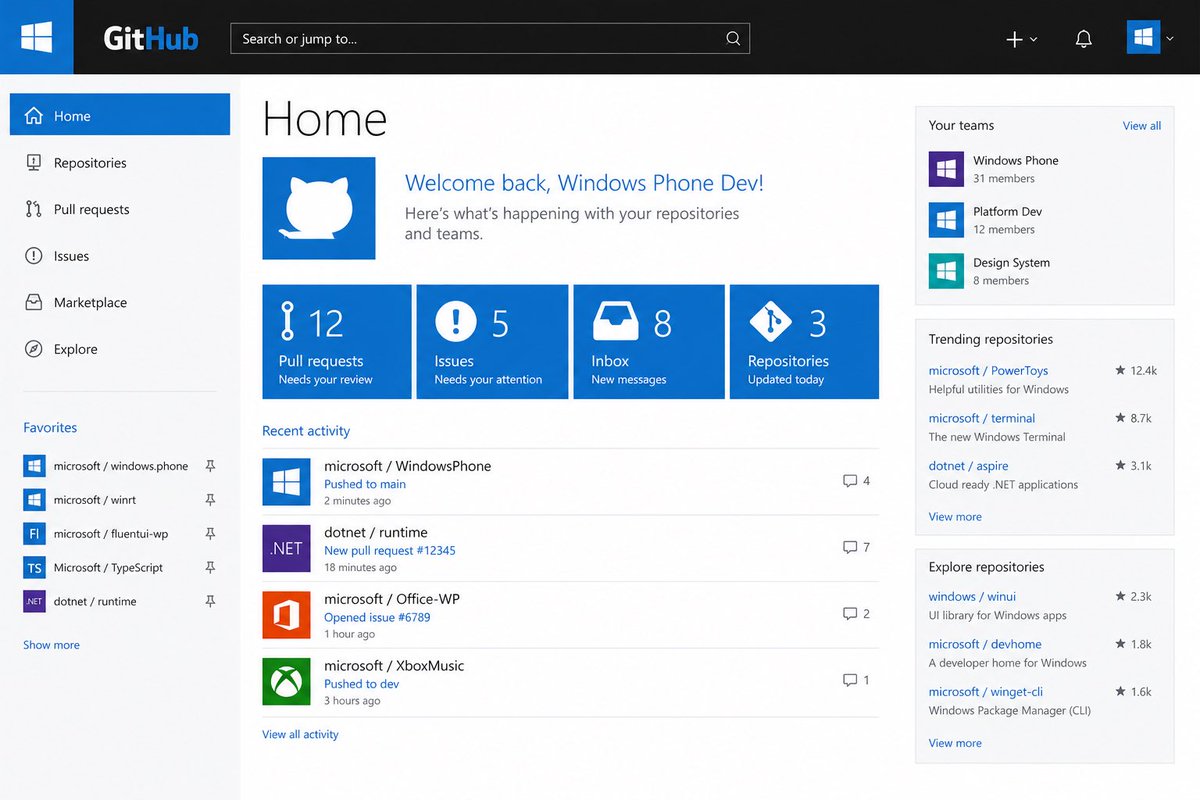Unpin dotnet / runtime favorite

coord(210,601)
